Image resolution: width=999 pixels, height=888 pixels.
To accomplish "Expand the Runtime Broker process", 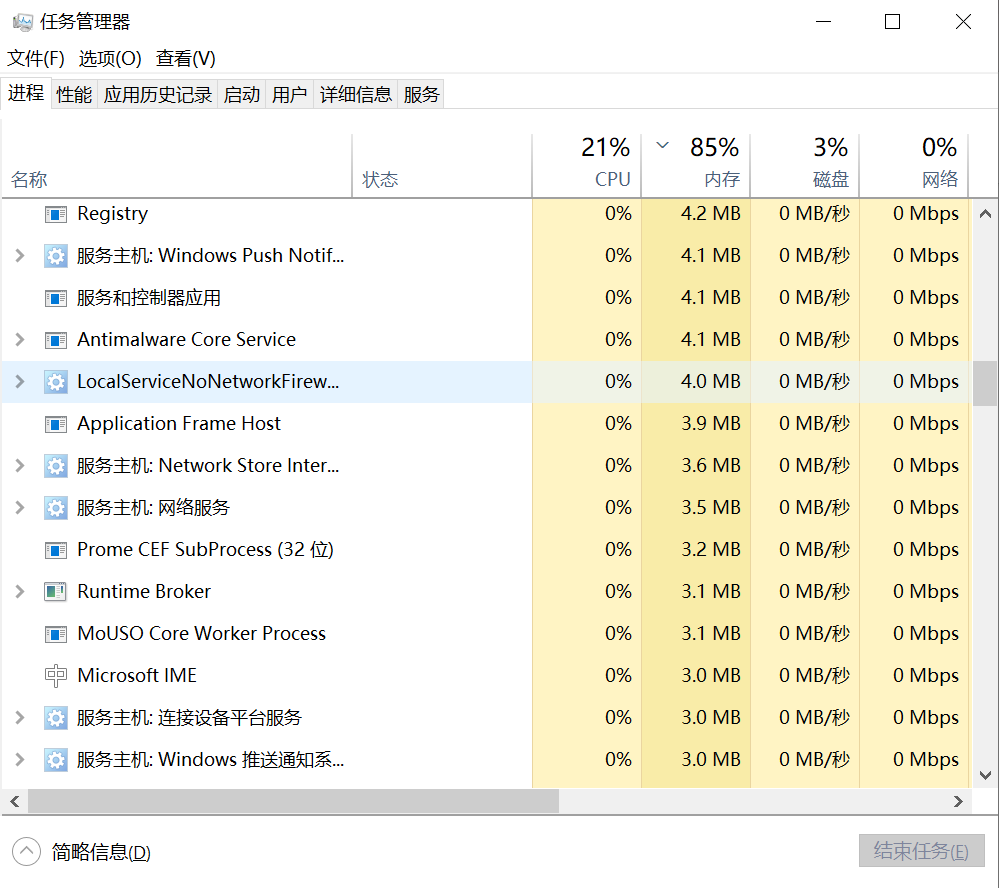I will click(x=20, y=592).
